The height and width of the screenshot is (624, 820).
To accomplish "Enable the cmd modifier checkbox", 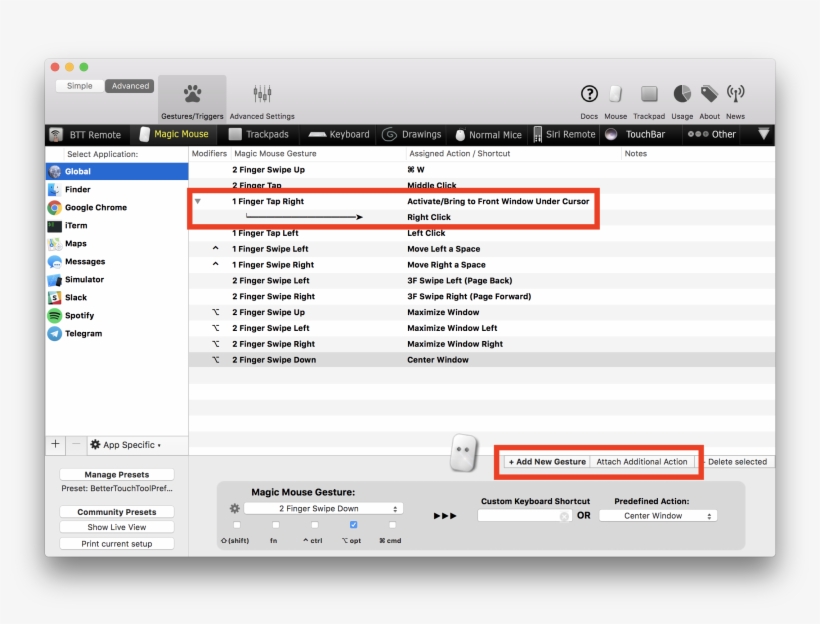I will coord(392,525).
